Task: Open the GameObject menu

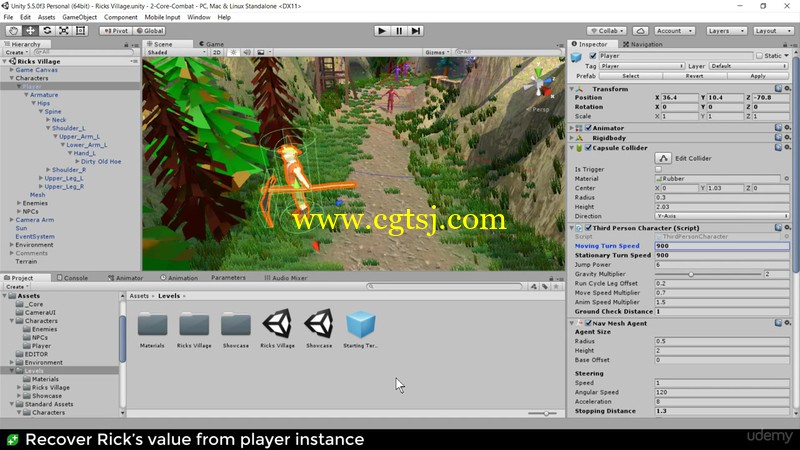Action: click(80, 17)
